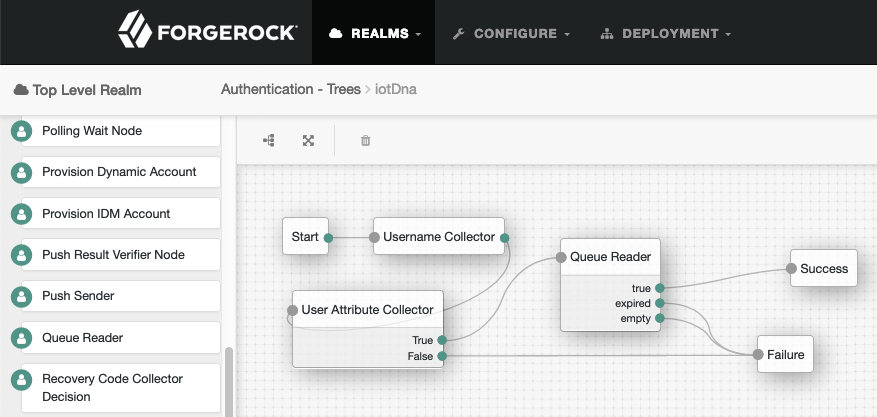The image size is (877, 417).
Task: Click the Push Sender user icon
Action: [21, 296]
